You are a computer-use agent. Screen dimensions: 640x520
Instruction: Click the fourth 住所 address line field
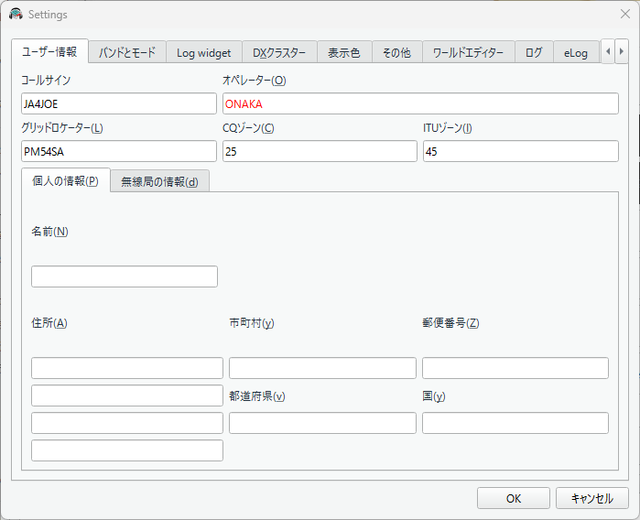pos(127,450)
